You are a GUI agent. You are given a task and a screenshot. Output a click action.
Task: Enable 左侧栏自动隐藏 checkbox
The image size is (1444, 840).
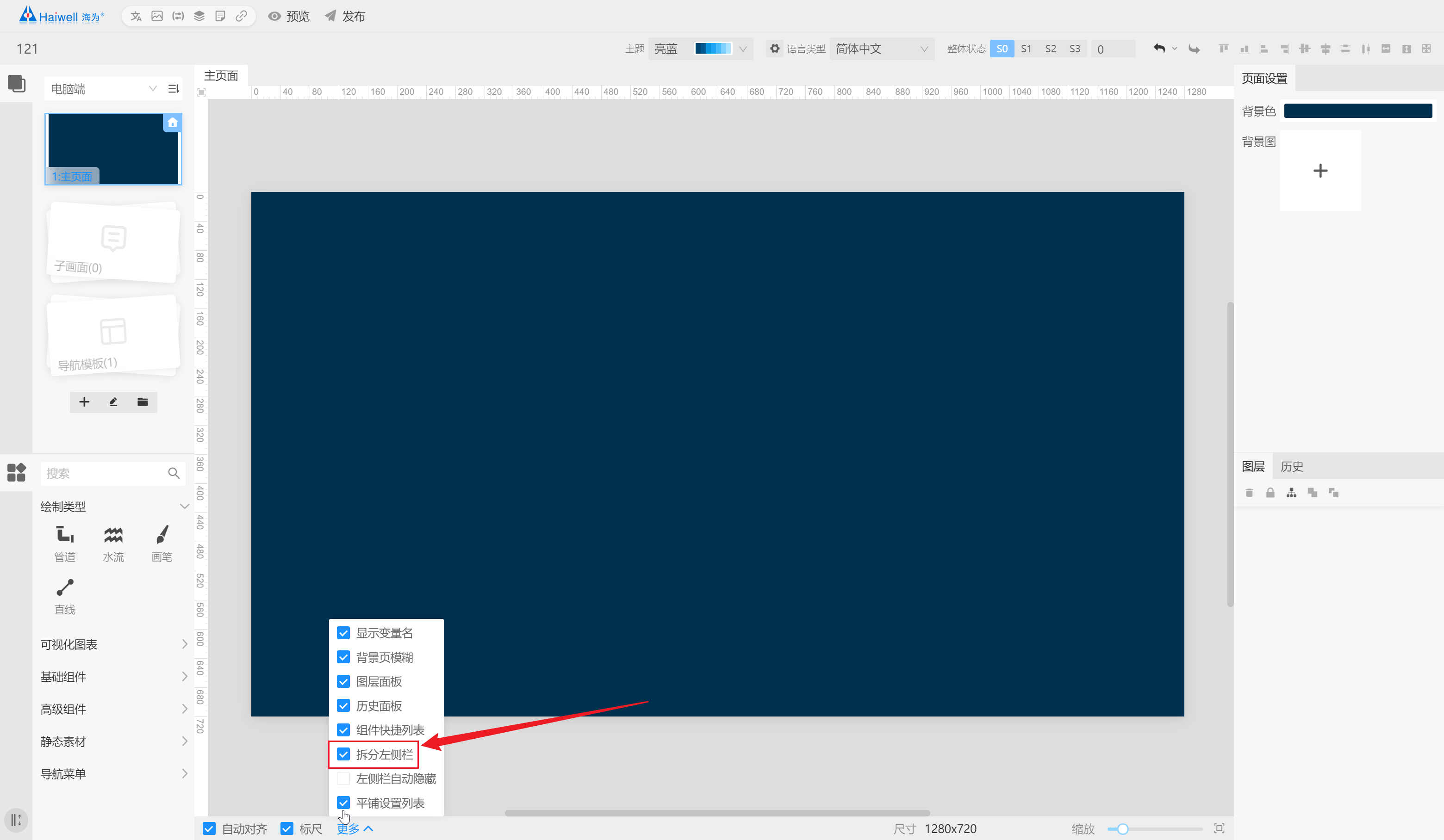(343, 779)
